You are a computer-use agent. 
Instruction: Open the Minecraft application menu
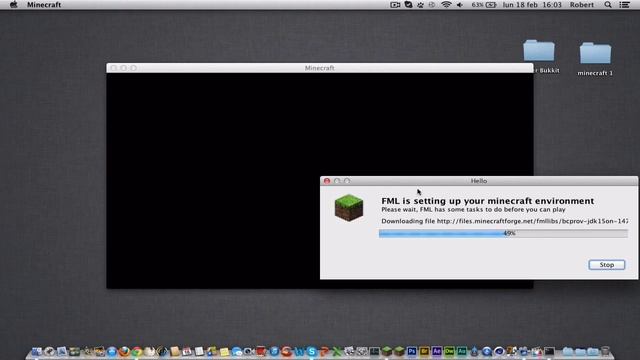(x=44, y=5)
